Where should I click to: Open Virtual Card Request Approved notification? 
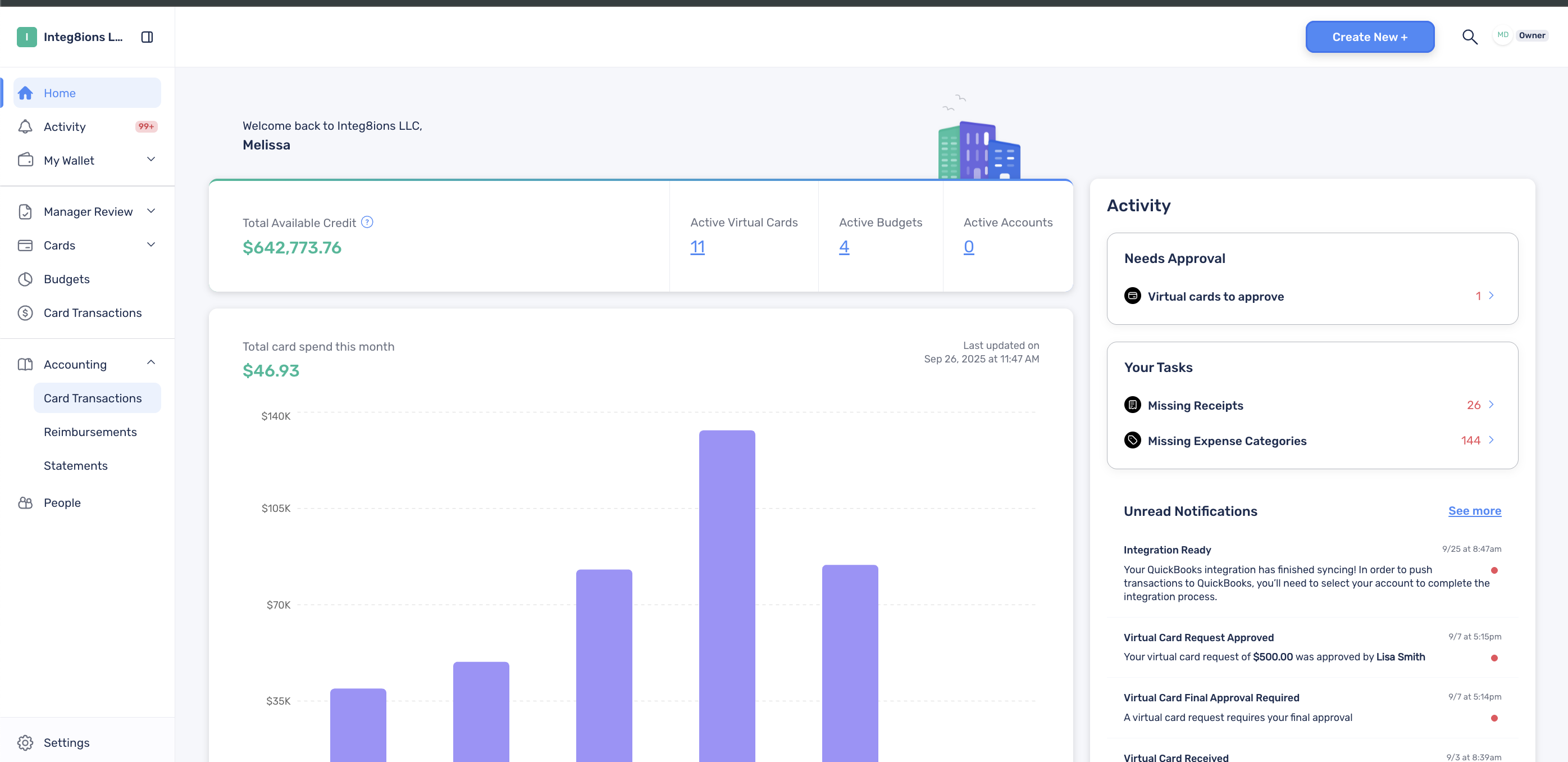[1312, 647]
